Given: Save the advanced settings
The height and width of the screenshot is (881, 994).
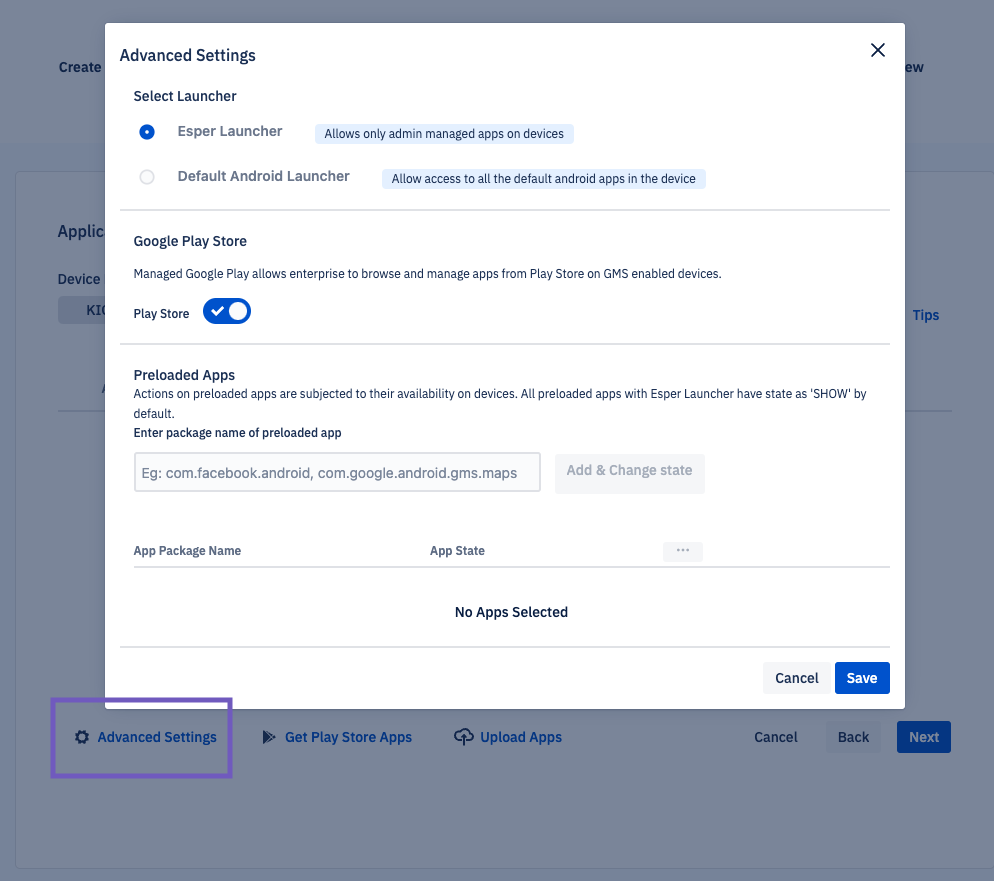Looking at the screenshot, I should point(862,678).
